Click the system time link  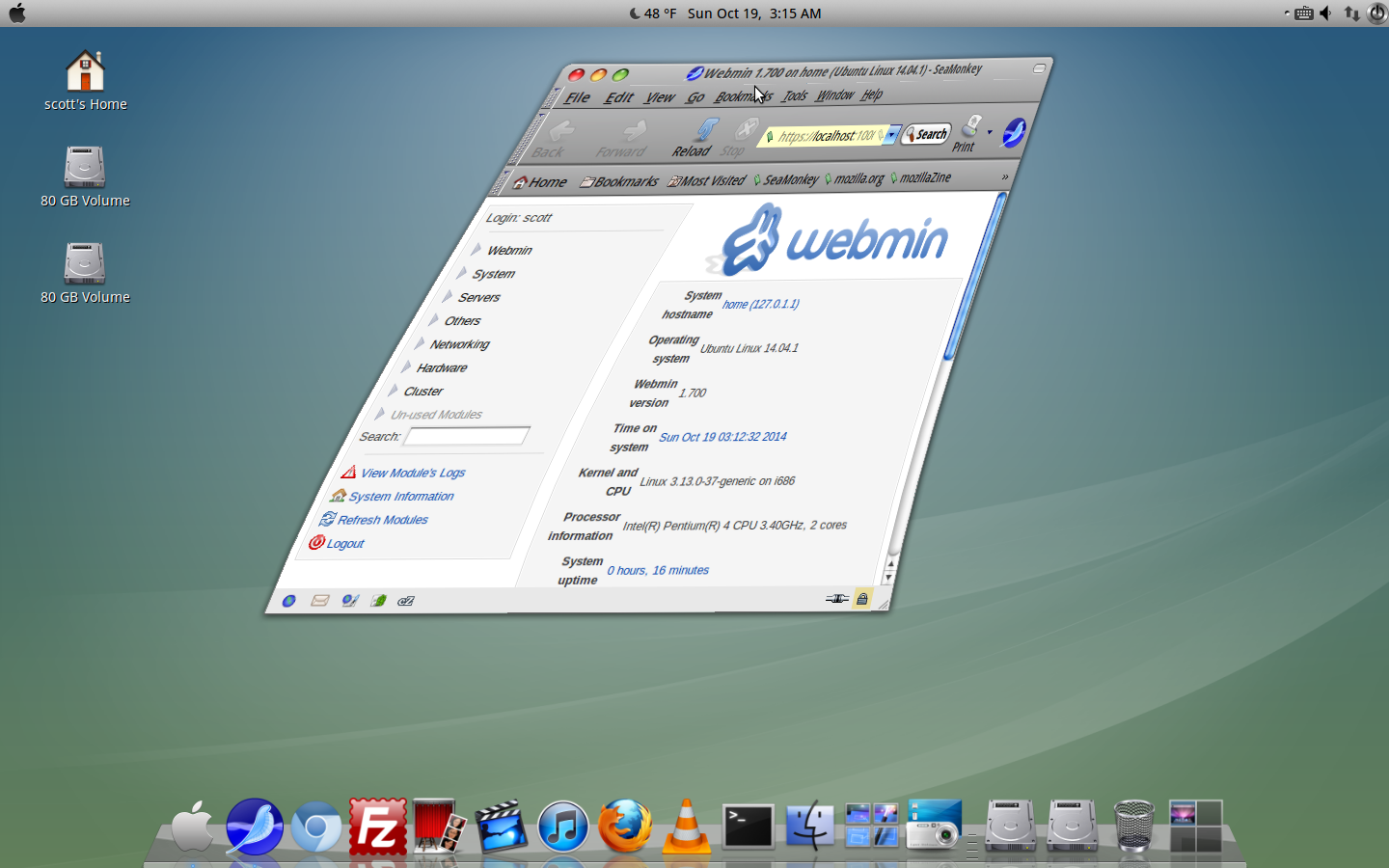(x=722, y=437)
